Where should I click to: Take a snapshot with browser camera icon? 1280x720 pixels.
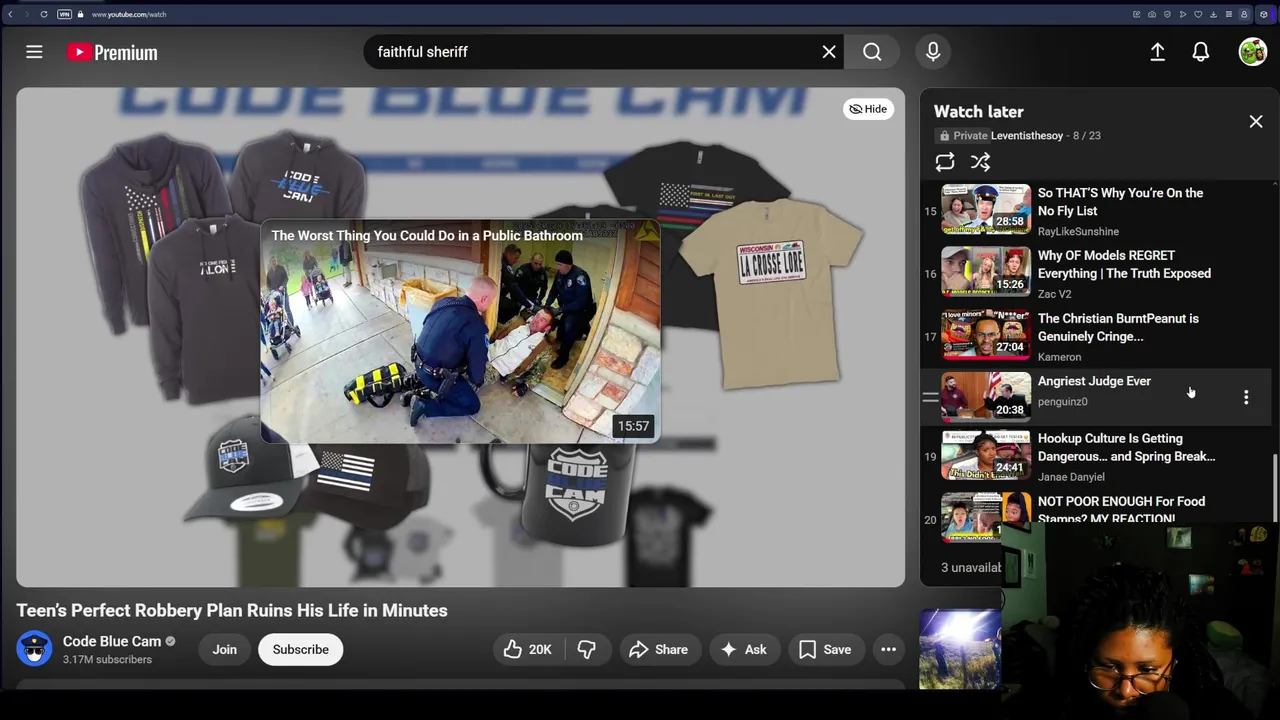tap(1152, 14)
